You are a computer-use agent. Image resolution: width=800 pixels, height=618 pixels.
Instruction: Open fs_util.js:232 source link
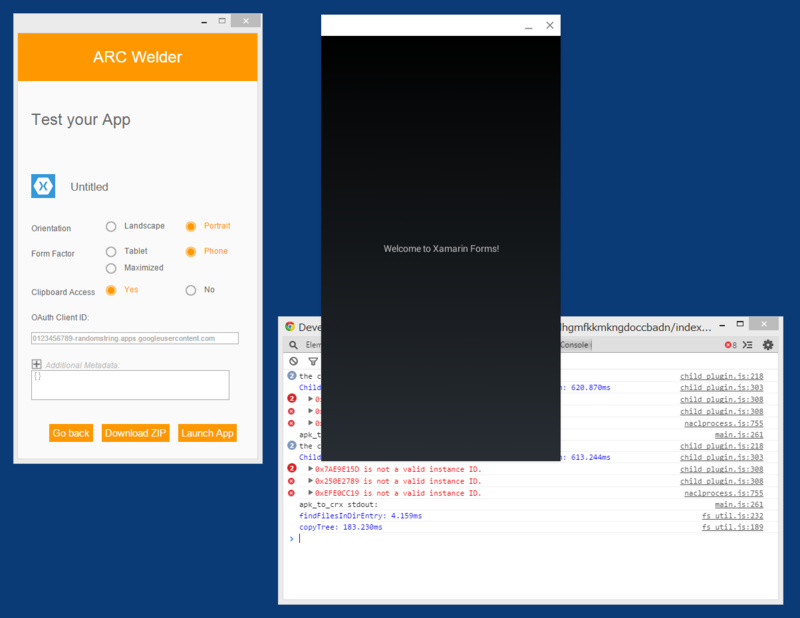732,516
